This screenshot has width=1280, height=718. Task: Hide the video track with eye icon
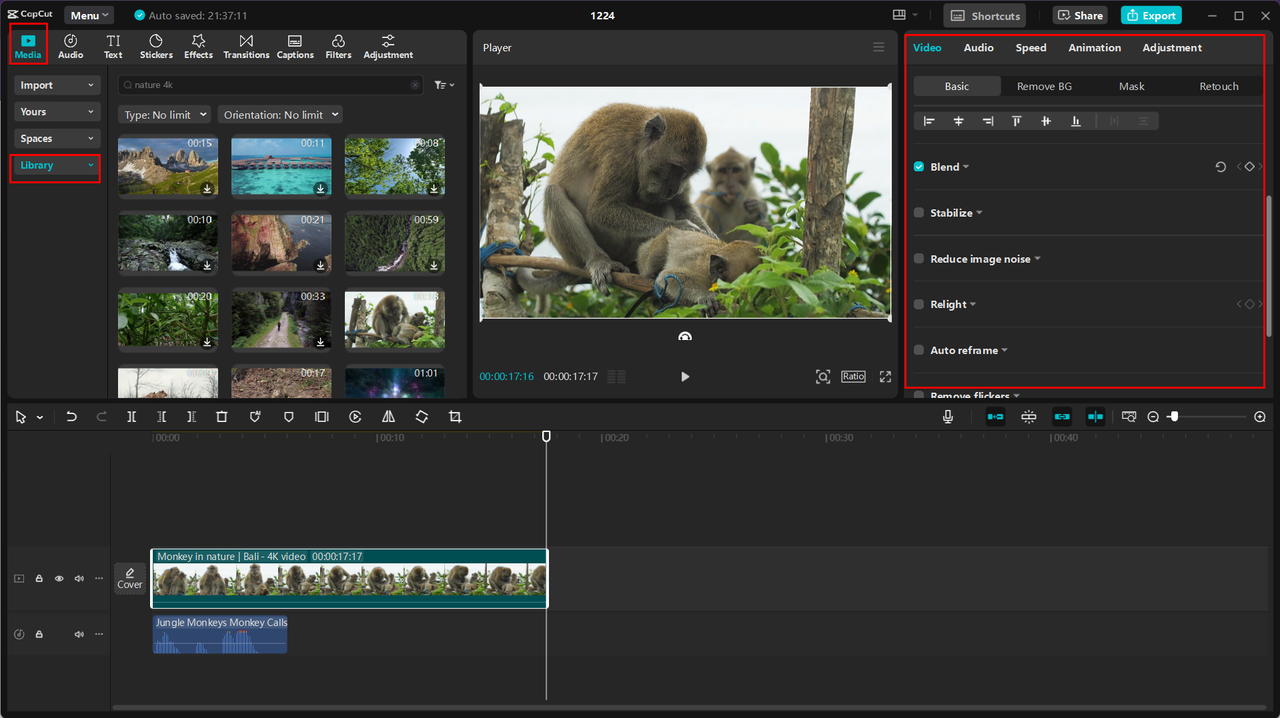[59, 578]
